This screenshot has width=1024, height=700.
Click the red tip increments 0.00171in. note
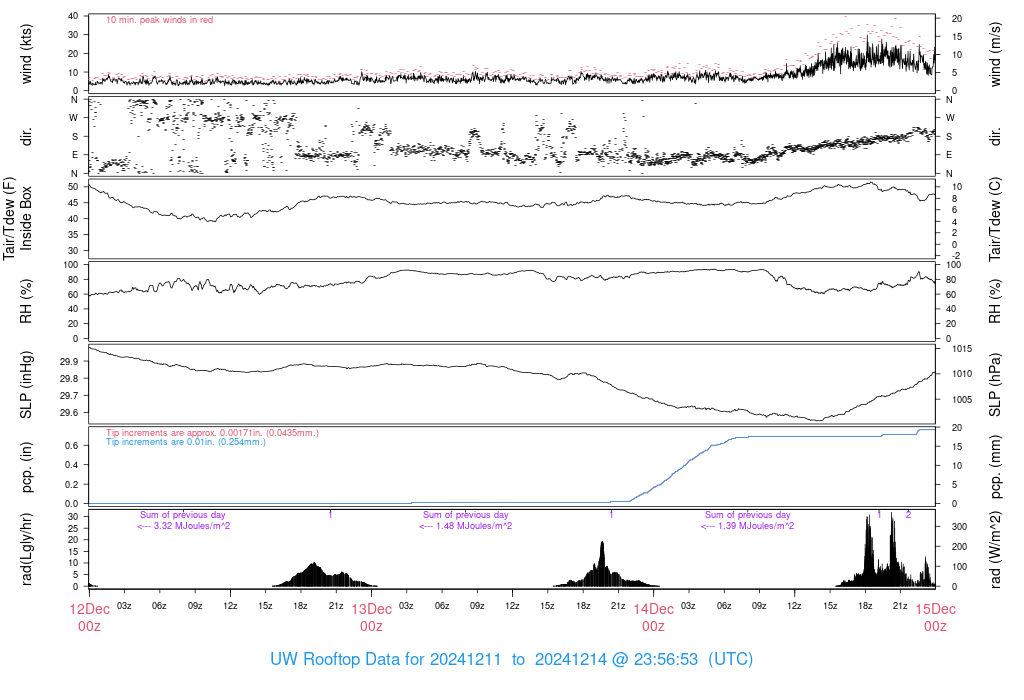212,433
